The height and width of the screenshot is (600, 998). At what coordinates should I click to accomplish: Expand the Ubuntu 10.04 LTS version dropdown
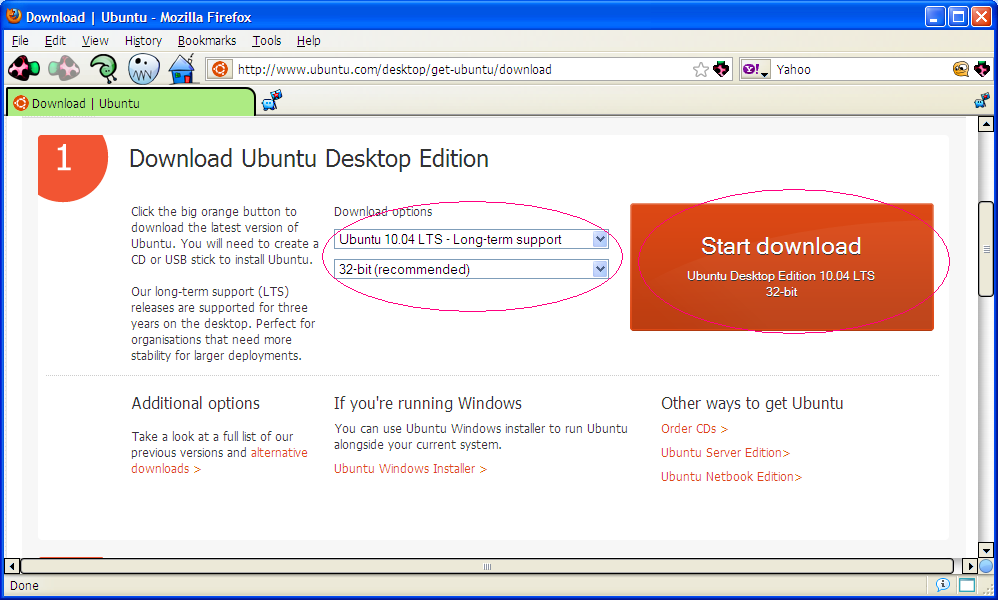[x=472, y=239]
